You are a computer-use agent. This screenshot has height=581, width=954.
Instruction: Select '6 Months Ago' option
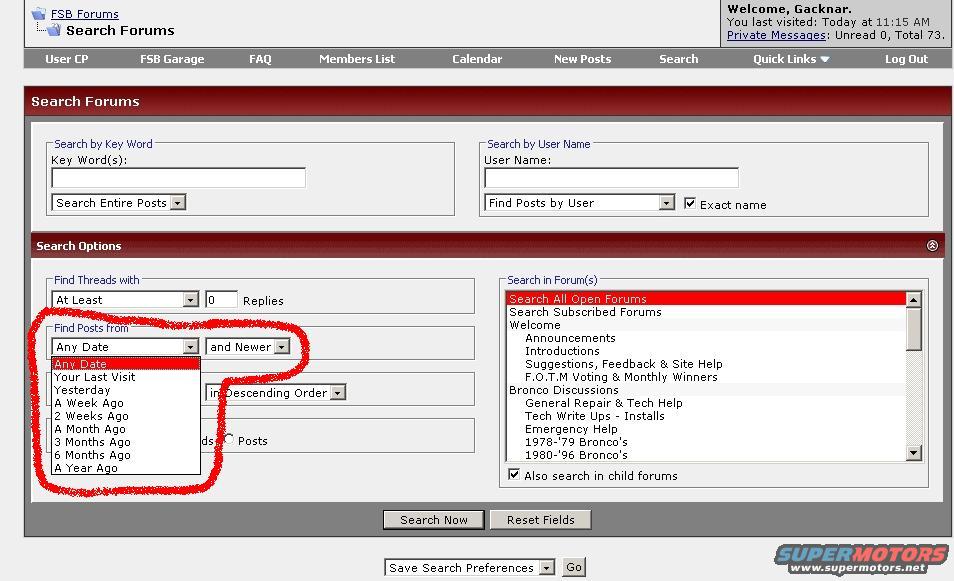pyautogui.click(x=93, y=455)
